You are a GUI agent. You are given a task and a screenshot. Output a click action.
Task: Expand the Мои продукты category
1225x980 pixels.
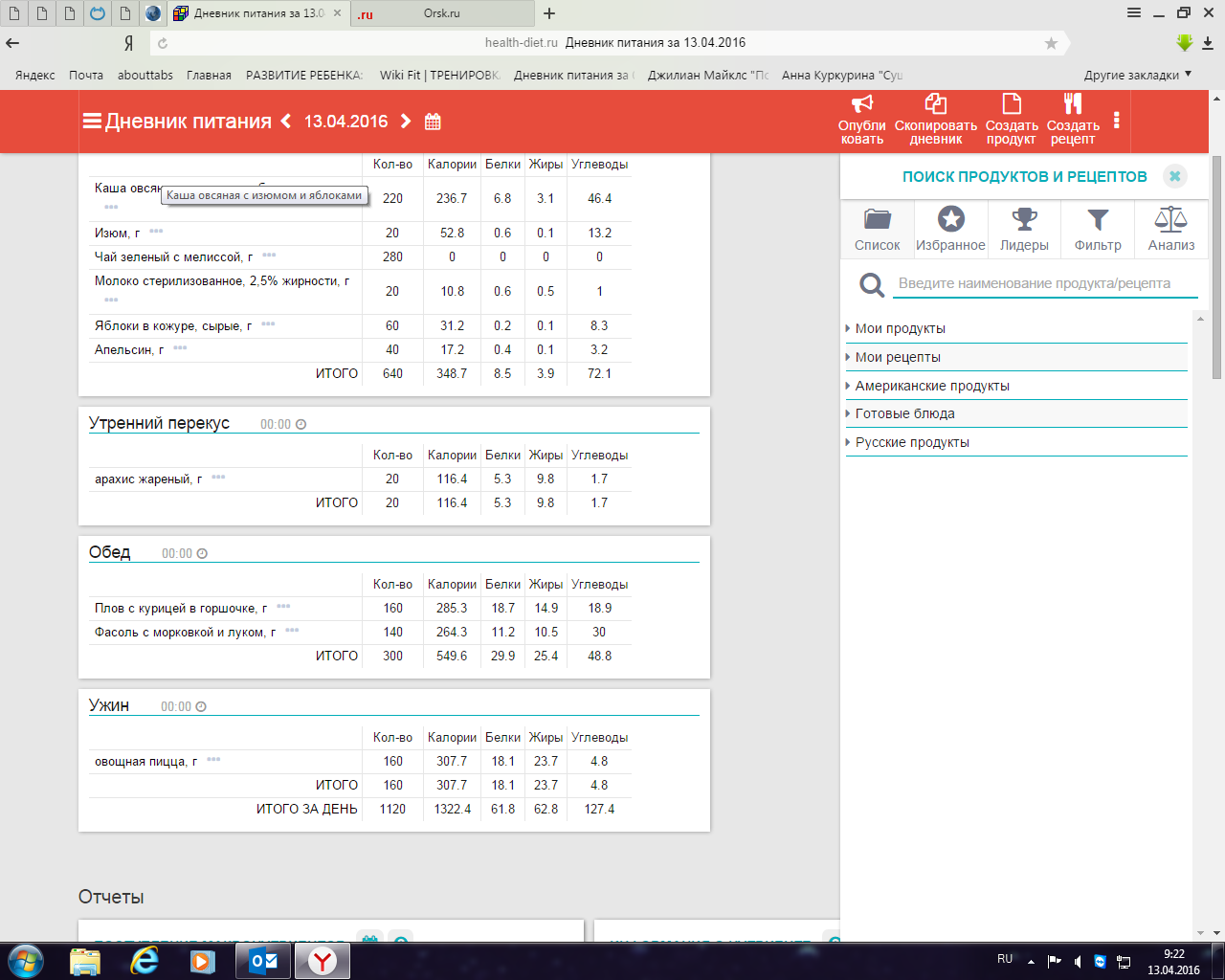pyautogui.click(x=900, y=328)
